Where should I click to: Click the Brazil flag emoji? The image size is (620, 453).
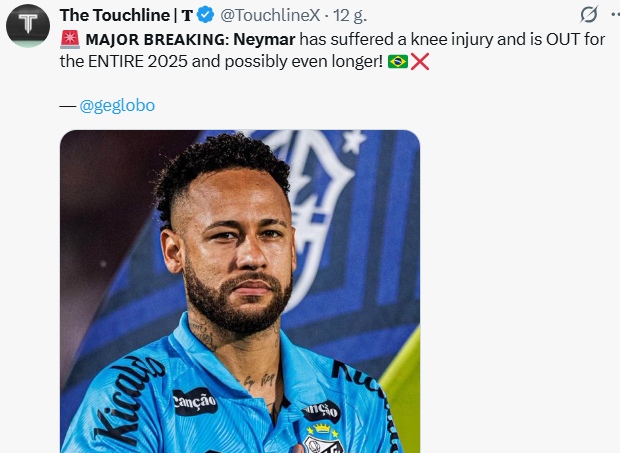[x=397, y=61]
